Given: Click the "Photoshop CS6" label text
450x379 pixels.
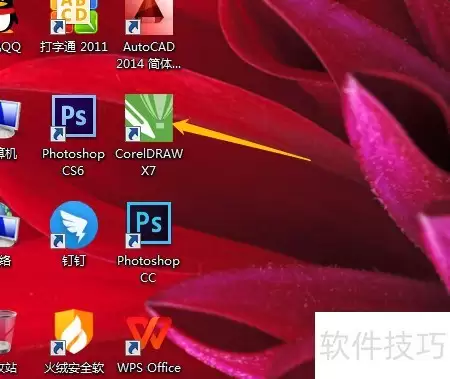Looking at the screenshot, I should (x=73, y=162).
